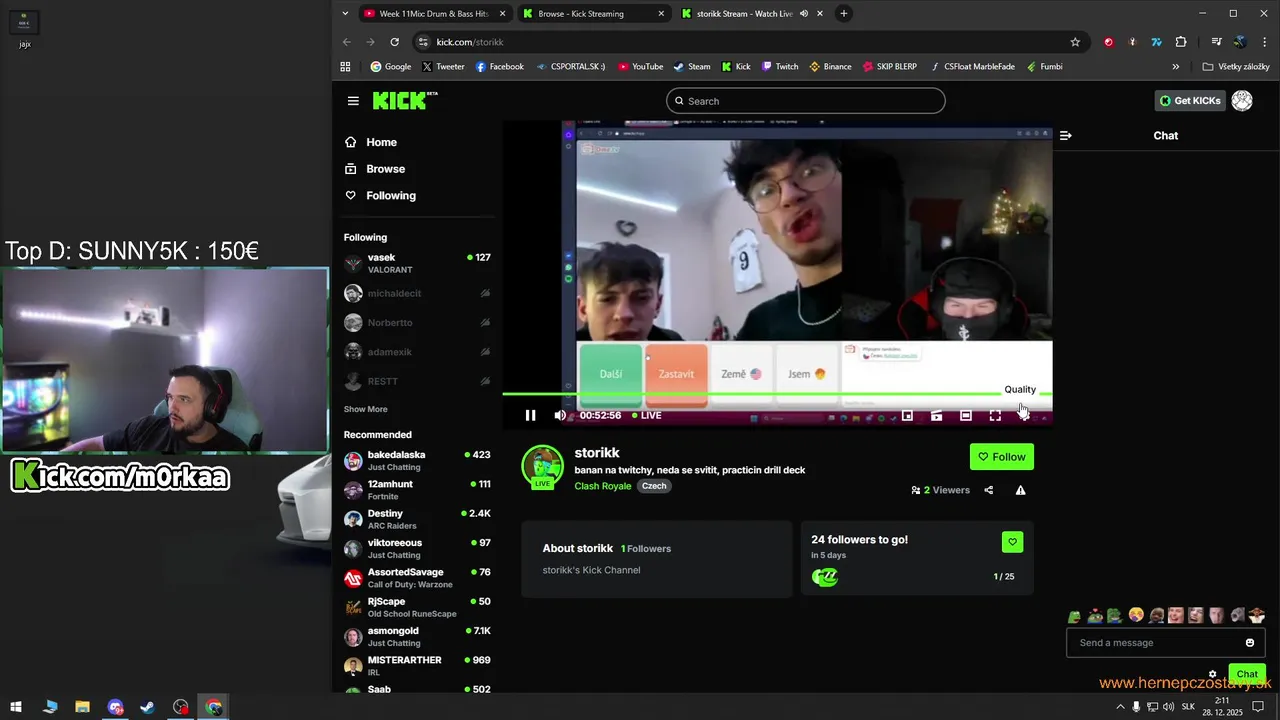This screenshot has height=720, width=1280.
Task: Open MISTERARTHER recommended channel
Action: click(417, 666)
